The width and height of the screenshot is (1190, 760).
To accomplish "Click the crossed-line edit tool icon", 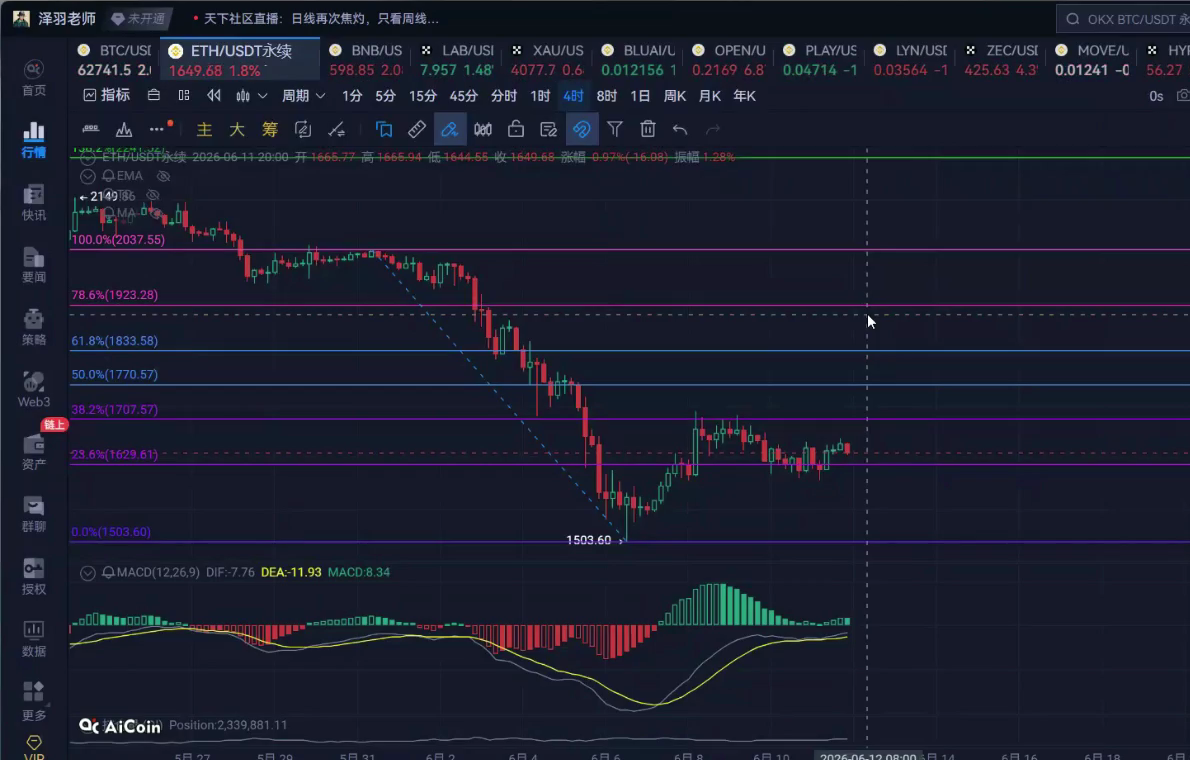I will point(336,129).
